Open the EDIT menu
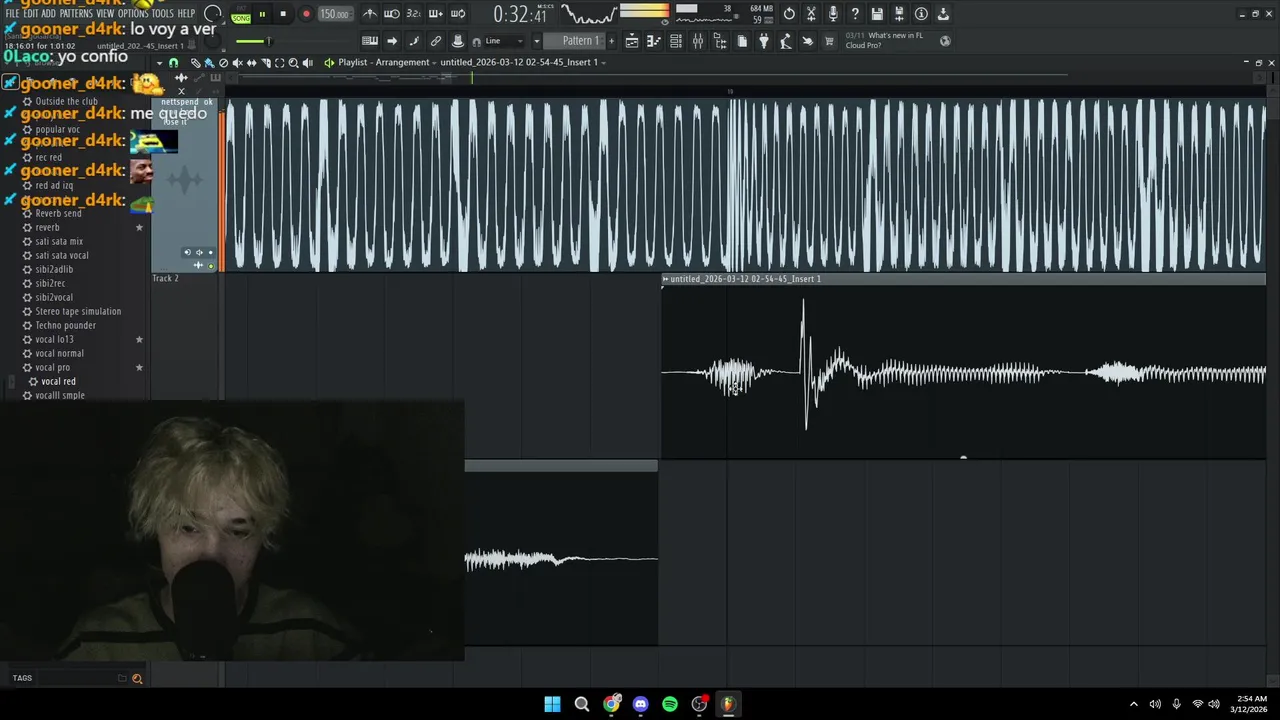 31,14
